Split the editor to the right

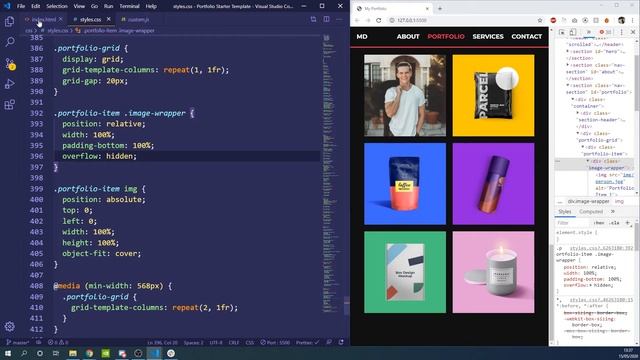click(x=327, y=19)
